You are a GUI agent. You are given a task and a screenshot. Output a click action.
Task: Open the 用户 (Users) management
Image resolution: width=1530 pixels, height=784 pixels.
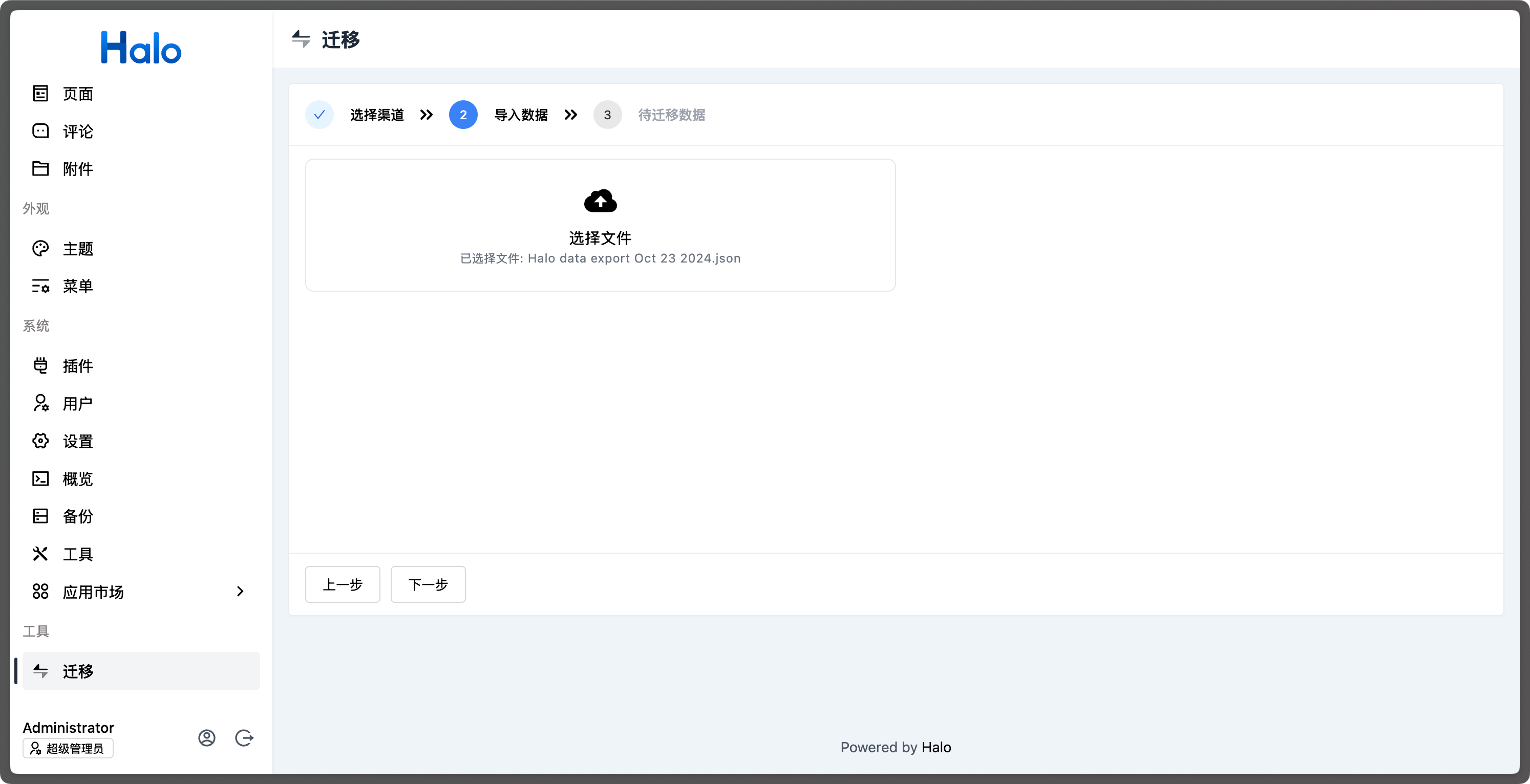(77, 403)
